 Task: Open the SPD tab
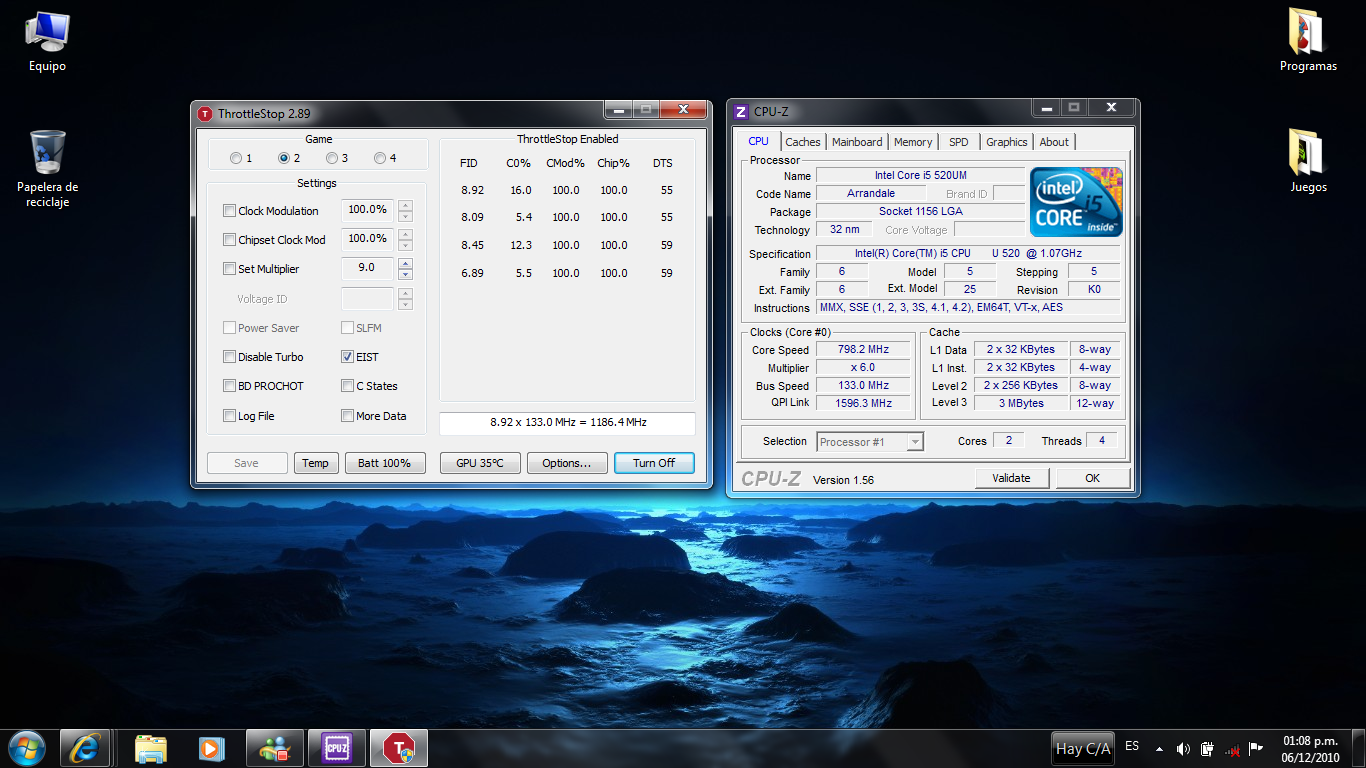(x=959, y=142)
